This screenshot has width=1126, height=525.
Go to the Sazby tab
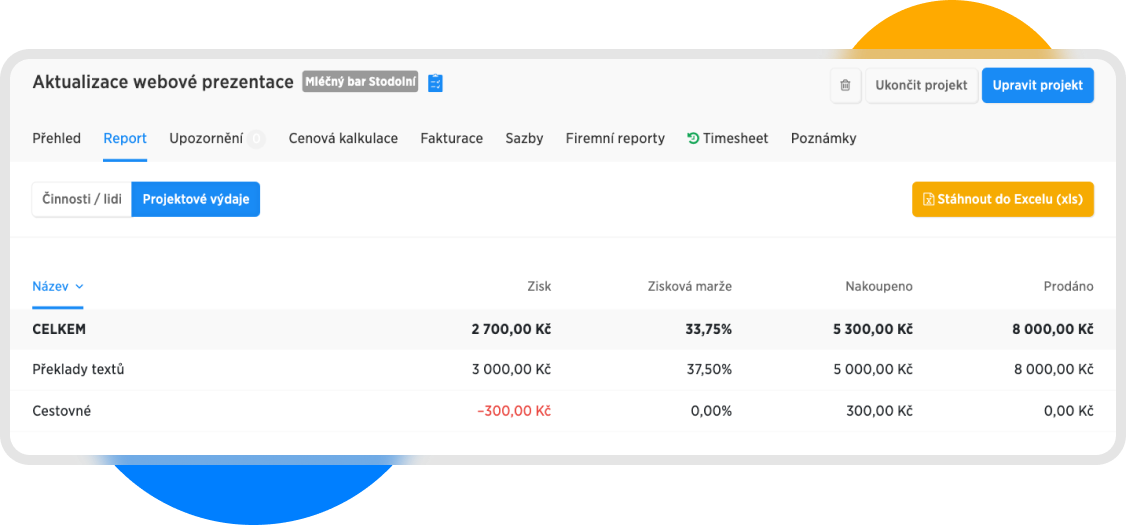click(524, 139)
